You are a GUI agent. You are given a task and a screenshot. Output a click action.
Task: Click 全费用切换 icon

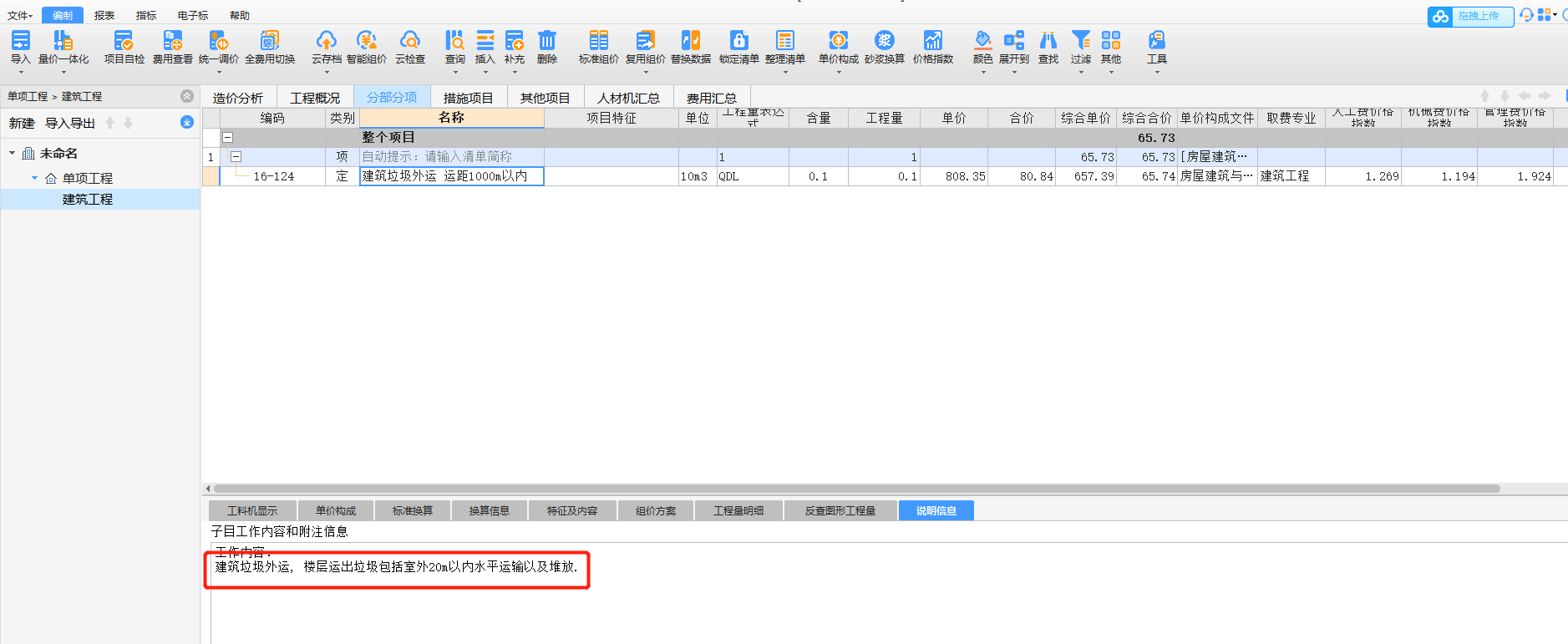click(269, 40)
